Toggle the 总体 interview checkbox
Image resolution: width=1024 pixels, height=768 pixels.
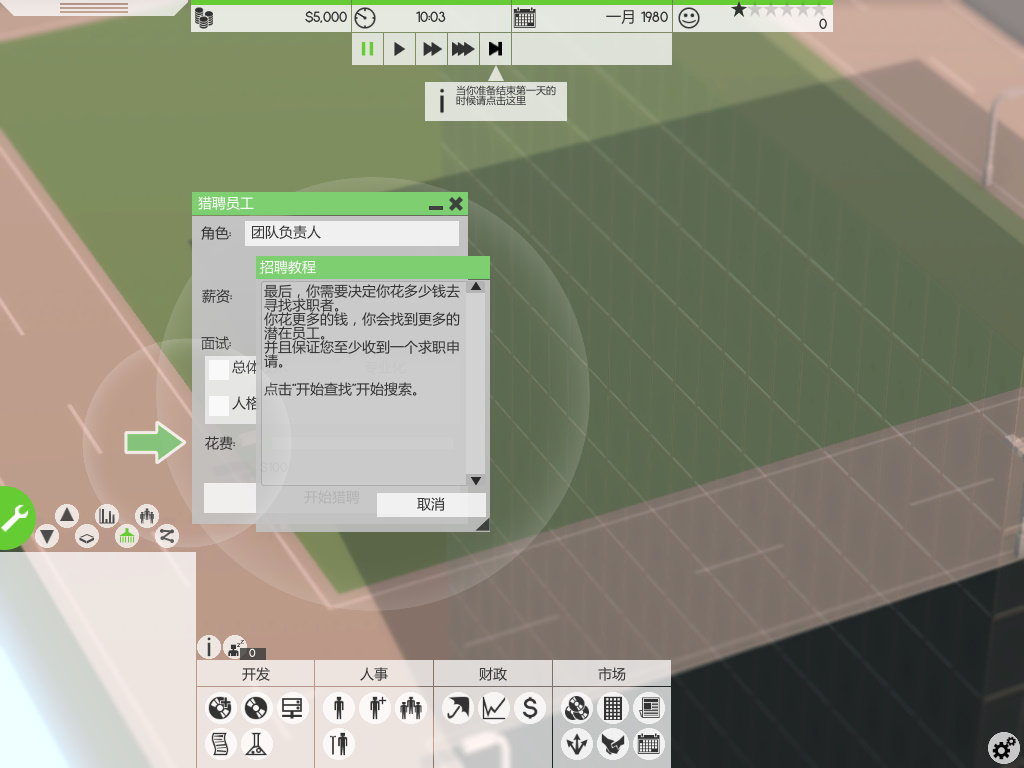tap(218, 369)
